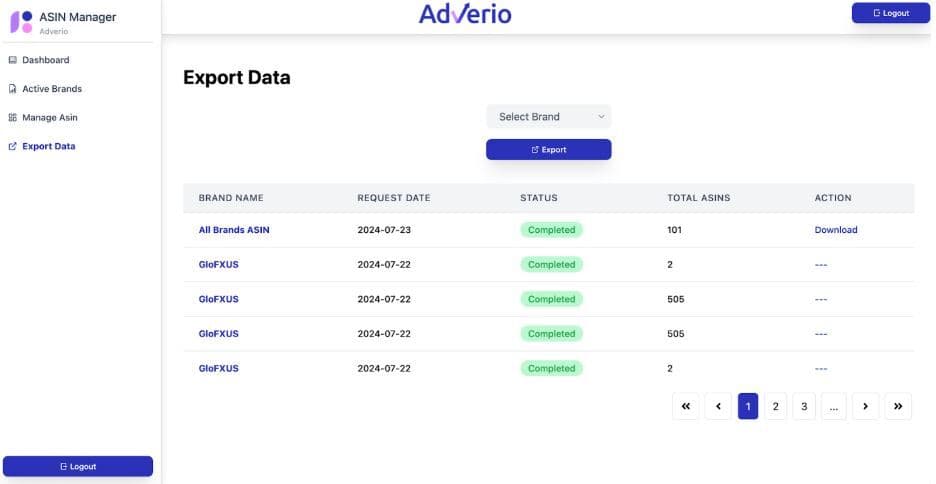Click the Manage Asin grid icon

tap(13, 117)
